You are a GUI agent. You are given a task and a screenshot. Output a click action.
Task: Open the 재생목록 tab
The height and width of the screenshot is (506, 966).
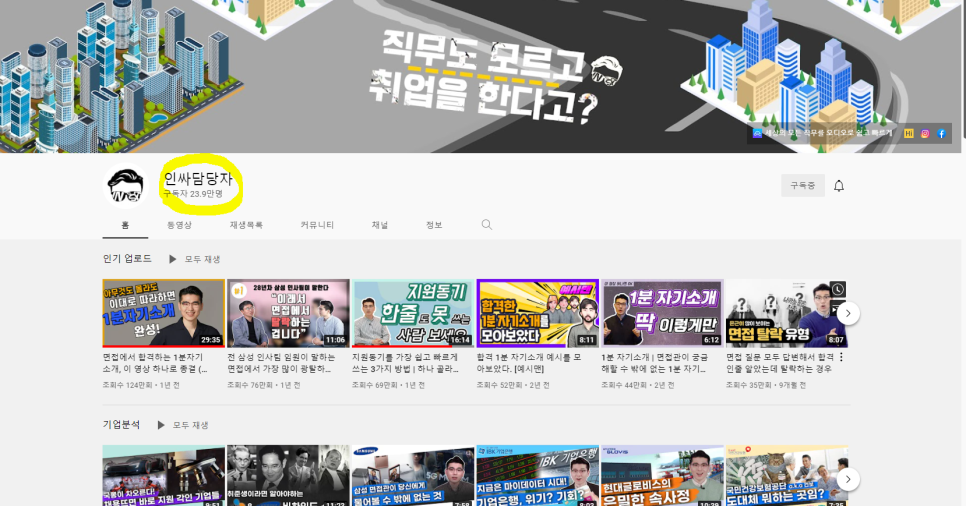click(x=246, y=225)
